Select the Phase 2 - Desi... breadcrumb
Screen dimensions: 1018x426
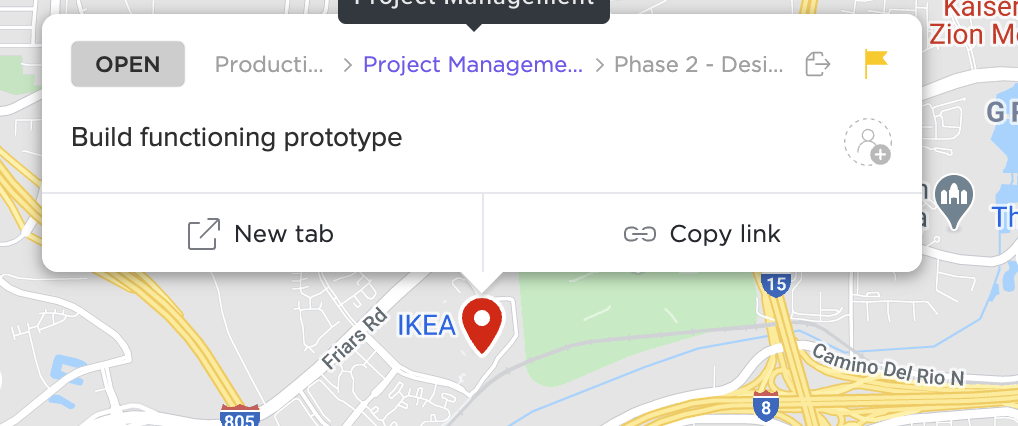697,65
